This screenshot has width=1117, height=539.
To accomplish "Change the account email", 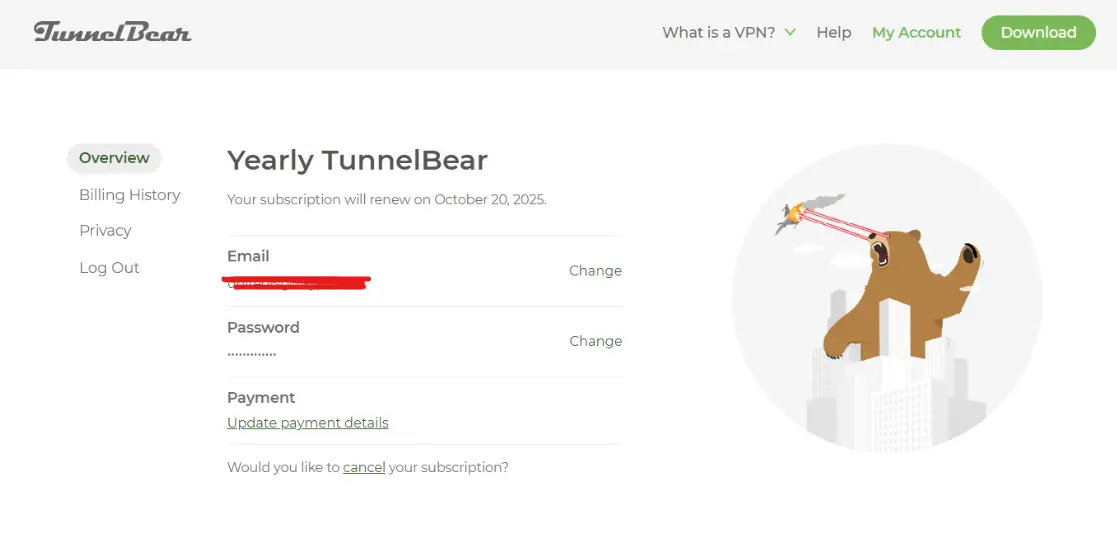I will [x=596, y=271].
